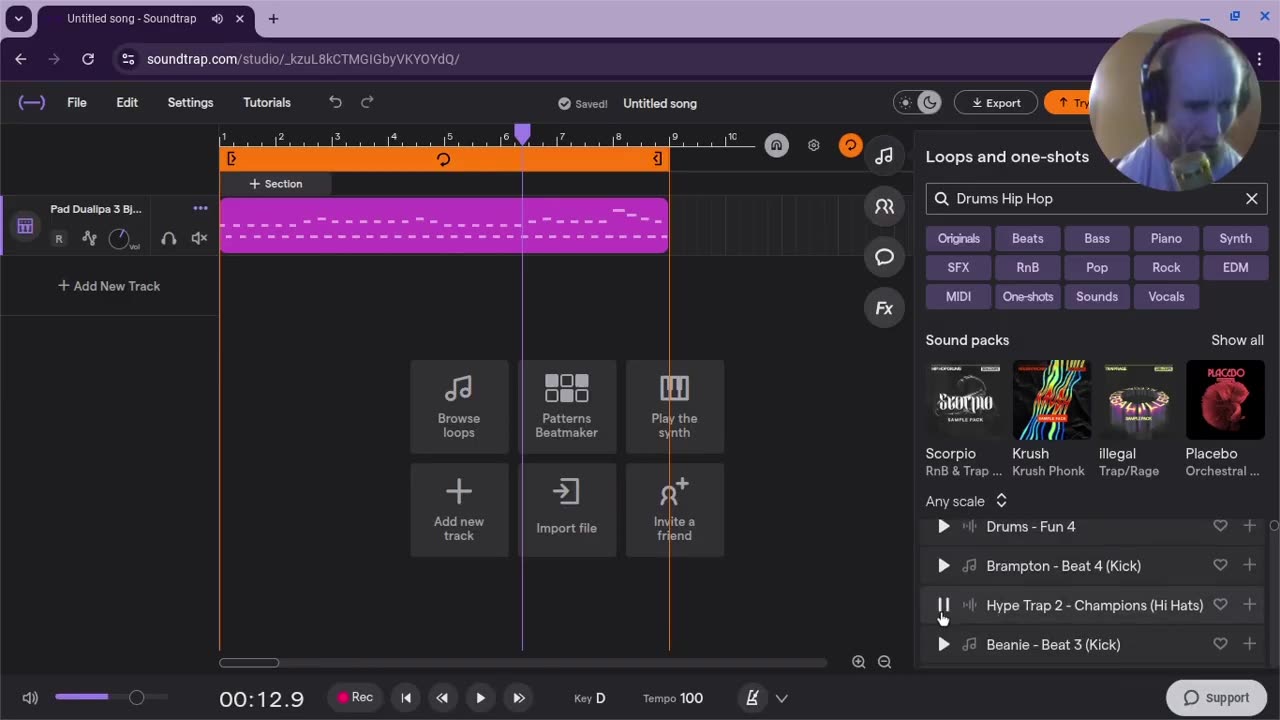Viewport: 1280px width, 720px height.
Task: Open the track automation icon
Action: [90, 238]
